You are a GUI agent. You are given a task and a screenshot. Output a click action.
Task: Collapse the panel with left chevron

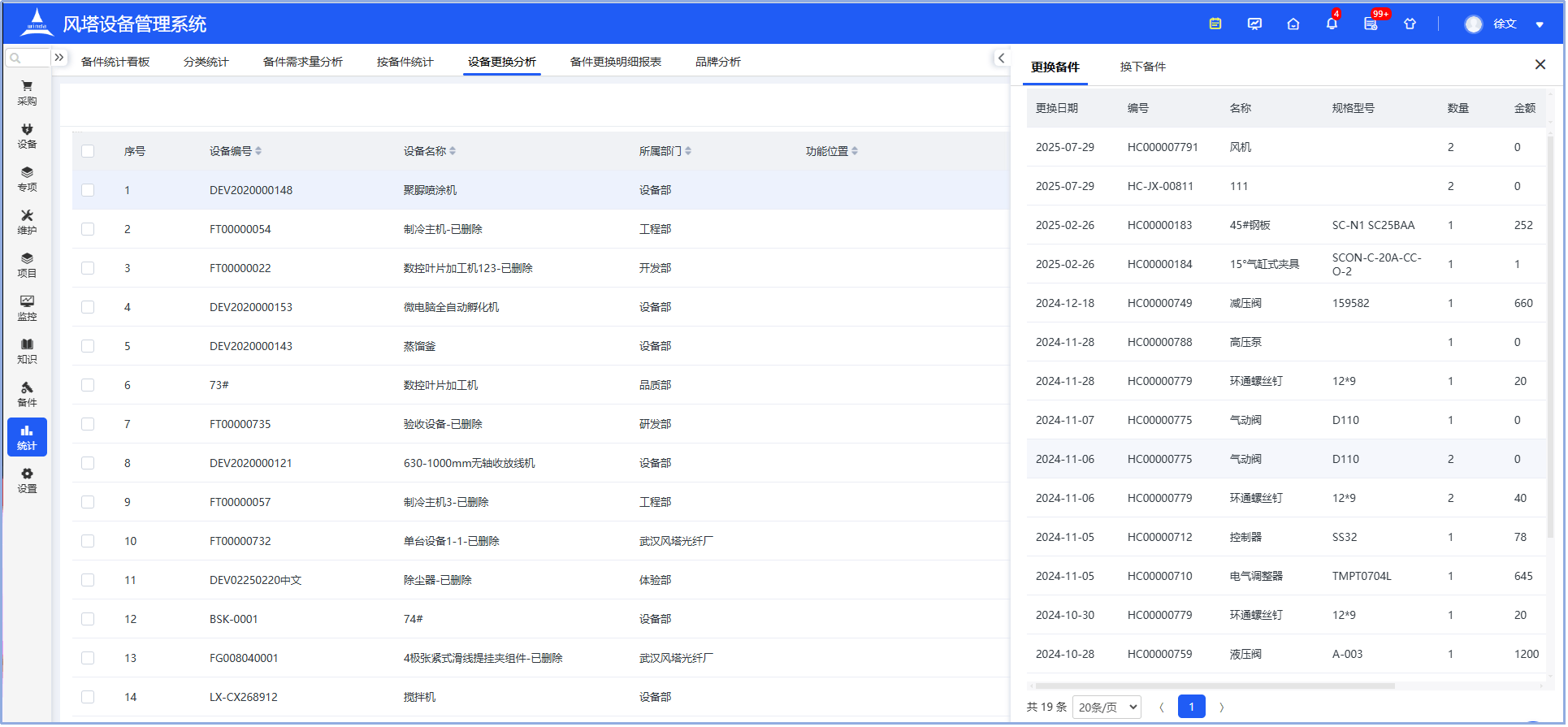coord(1001,58)
